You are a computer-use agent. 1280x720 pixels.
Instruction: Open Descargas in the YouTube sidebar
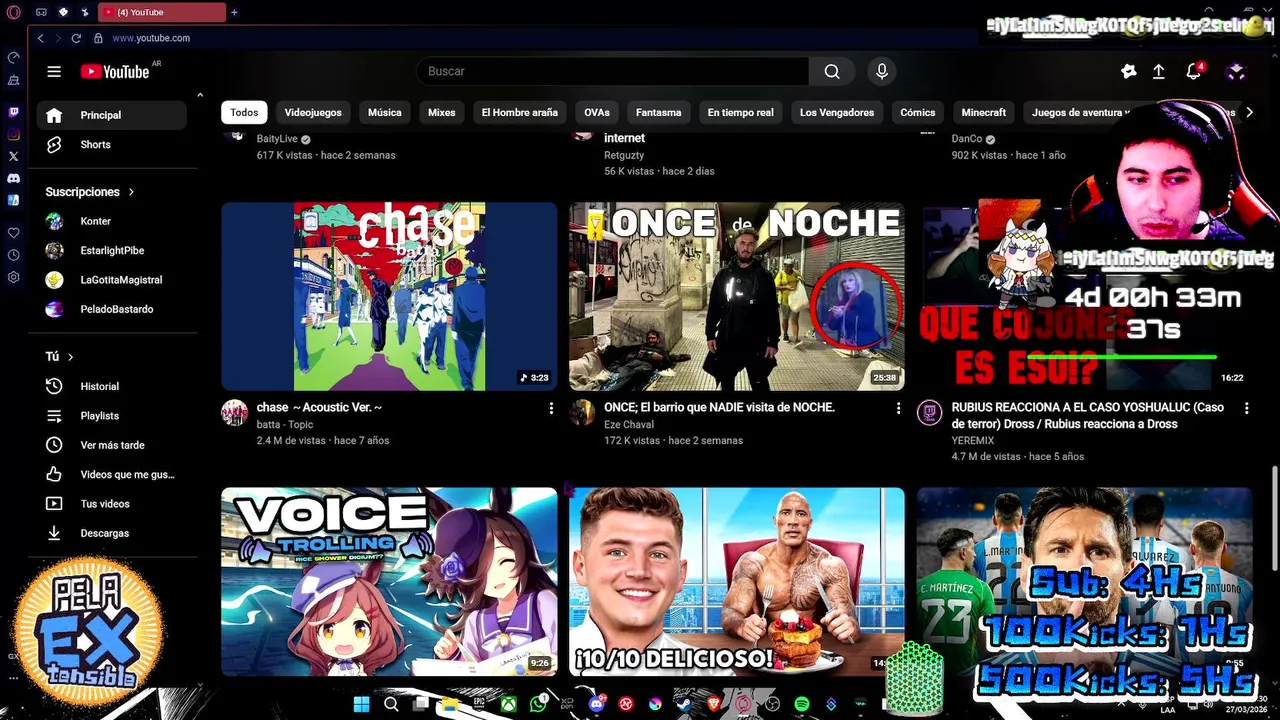111,533
